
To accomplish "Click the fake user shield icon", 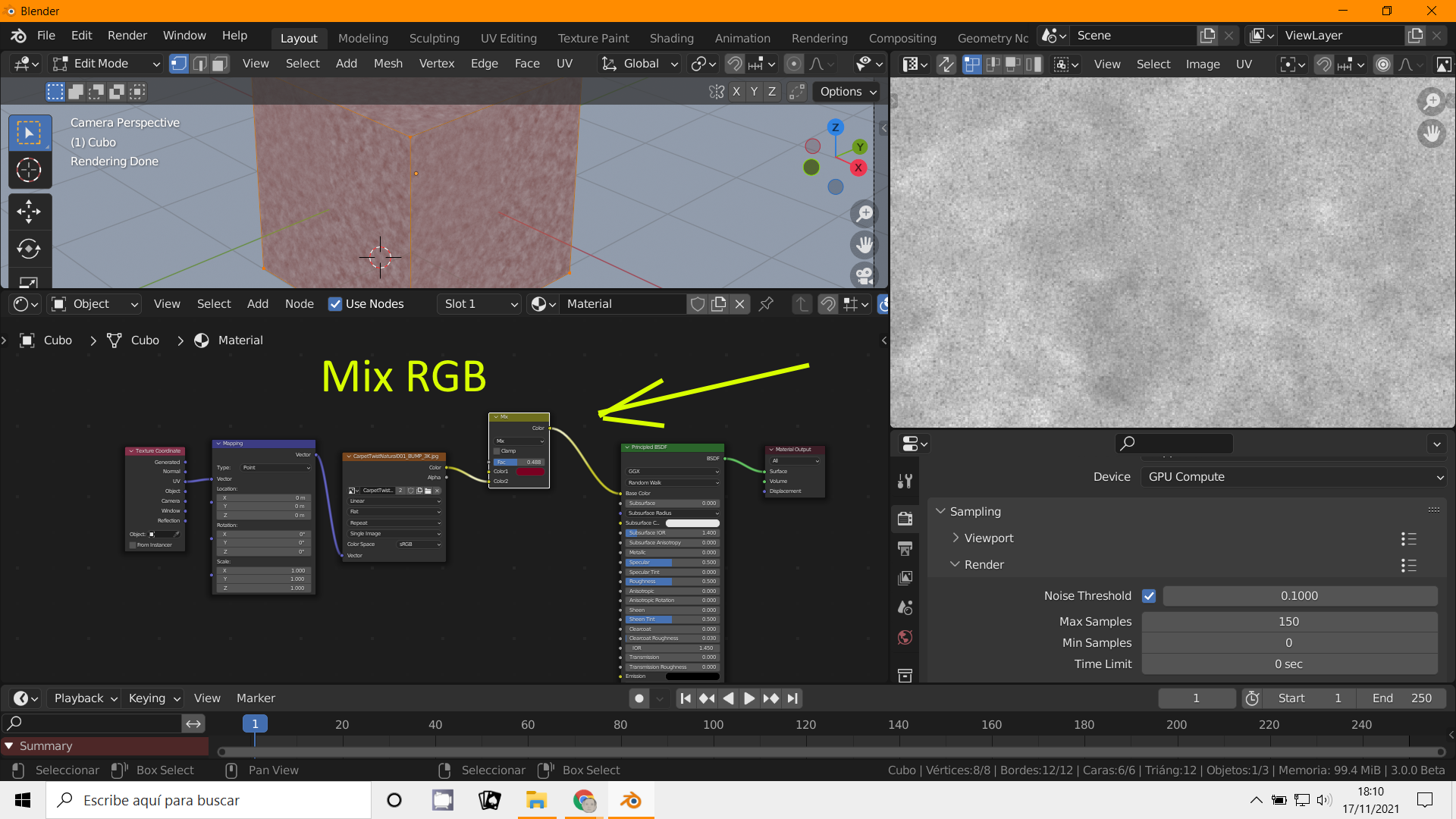I will point(697,304).
